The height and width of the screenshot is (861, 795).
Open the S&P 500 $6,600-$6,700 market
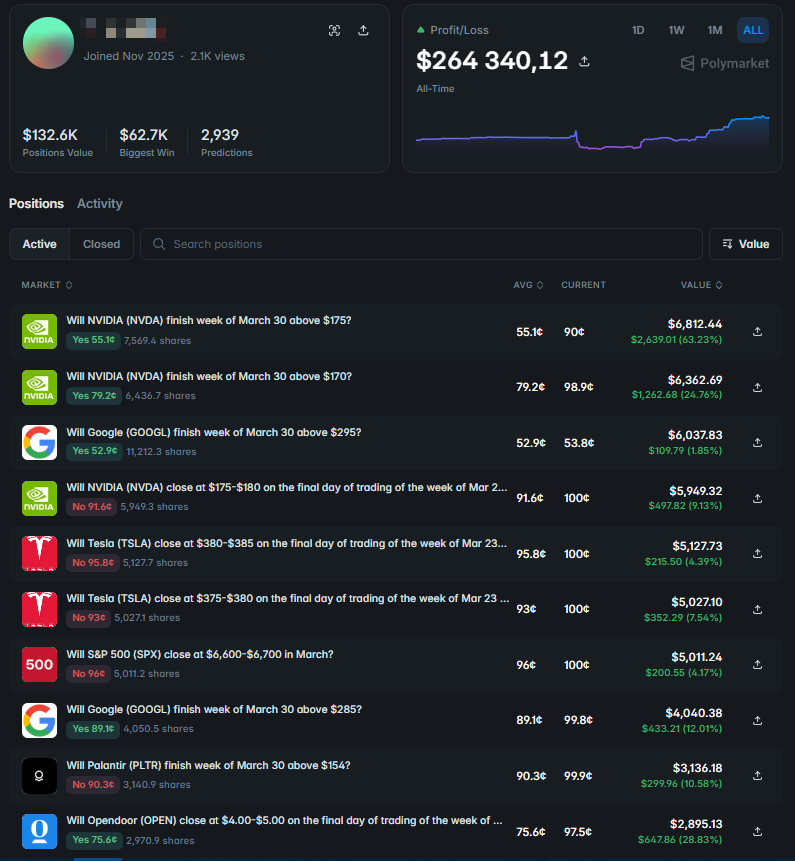[200, 655]
